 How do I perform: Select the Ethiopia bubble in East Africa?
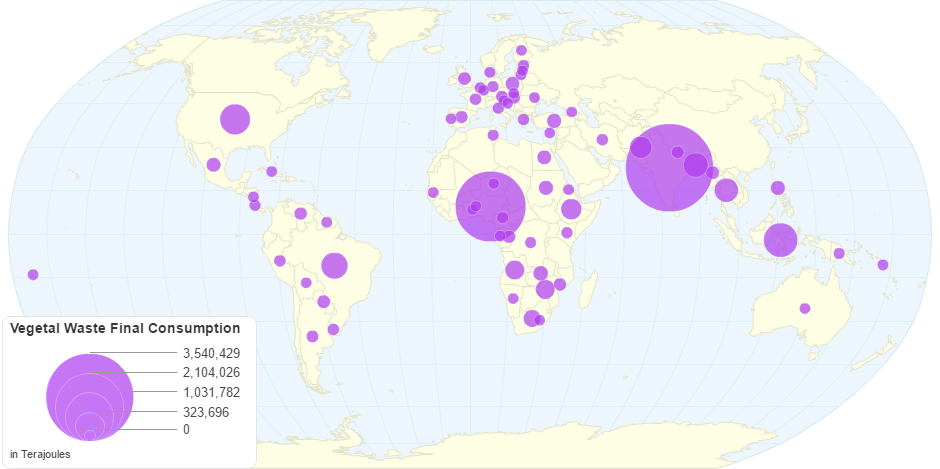point(571,209)
